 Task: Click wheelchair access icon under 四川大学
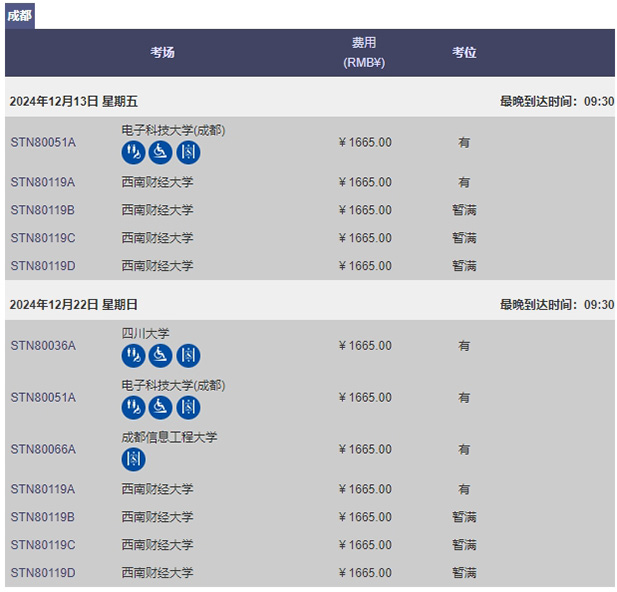(x=161, y=355)
